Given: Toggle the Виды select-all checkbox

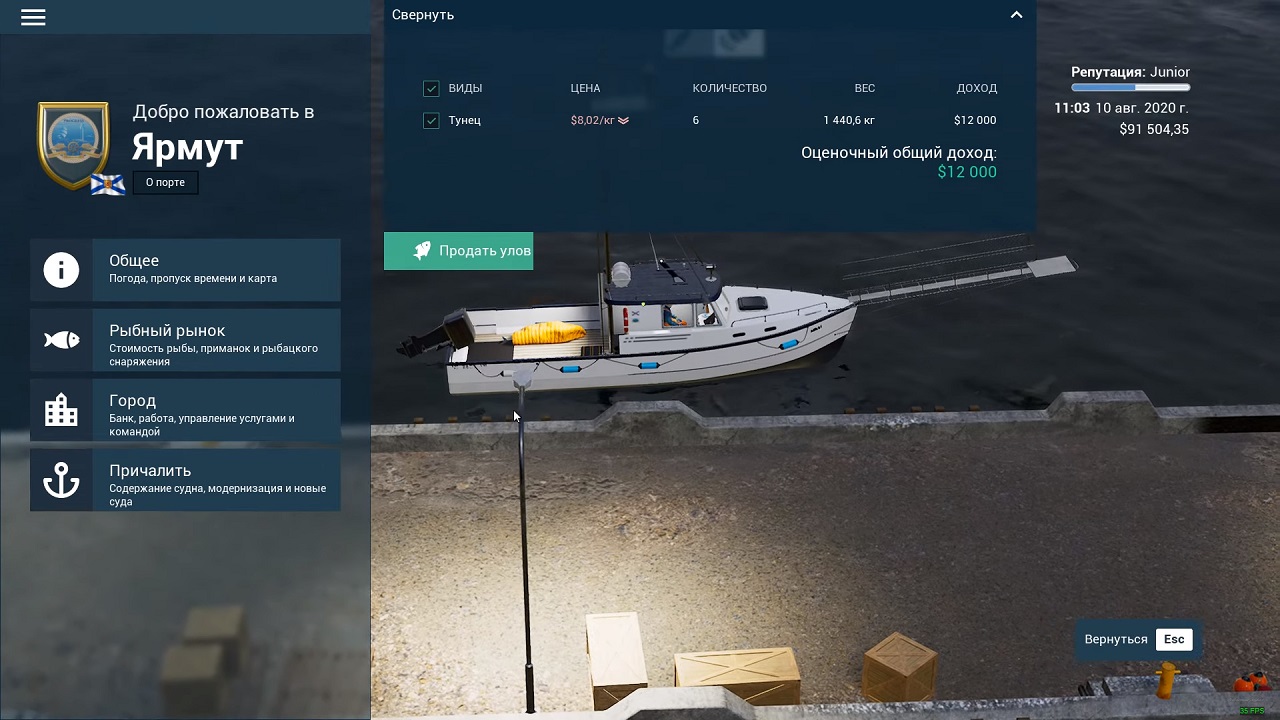Looking at the screenshot, I should [431, 88].
